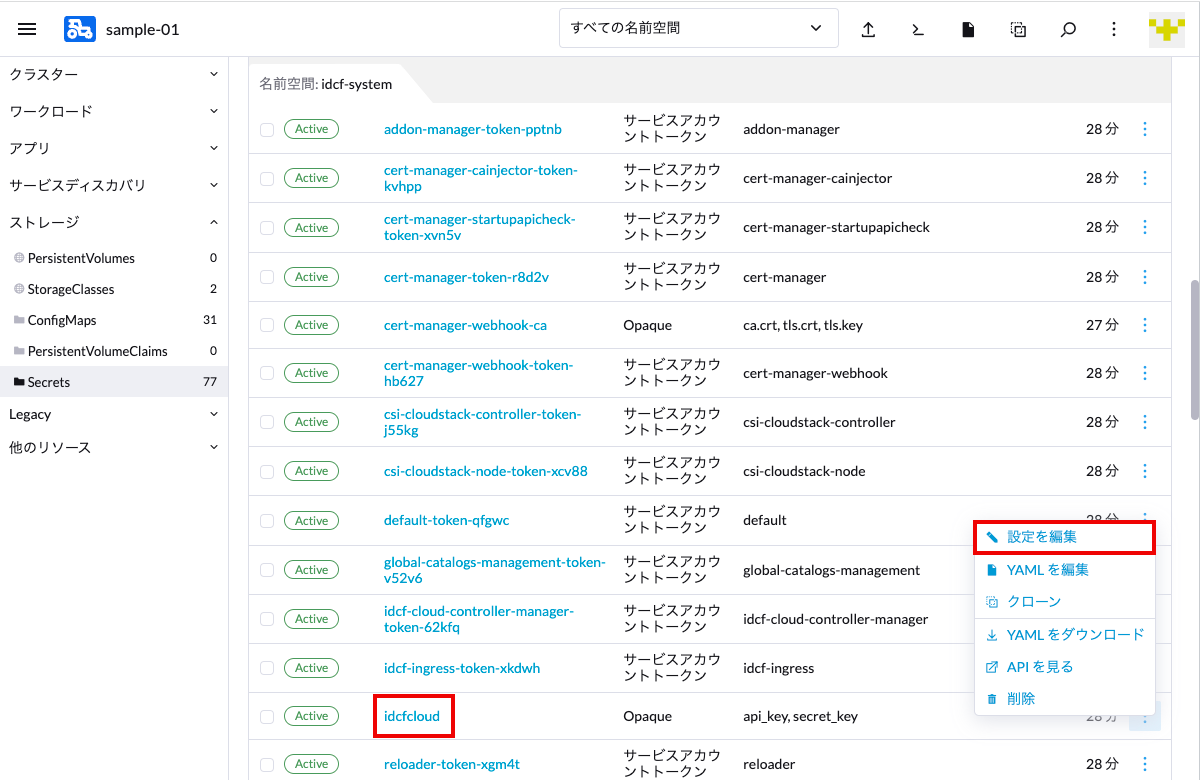Click the 名前空間: idcf-system group header
The image size is (1200, 780).
[x=326, y=84]
